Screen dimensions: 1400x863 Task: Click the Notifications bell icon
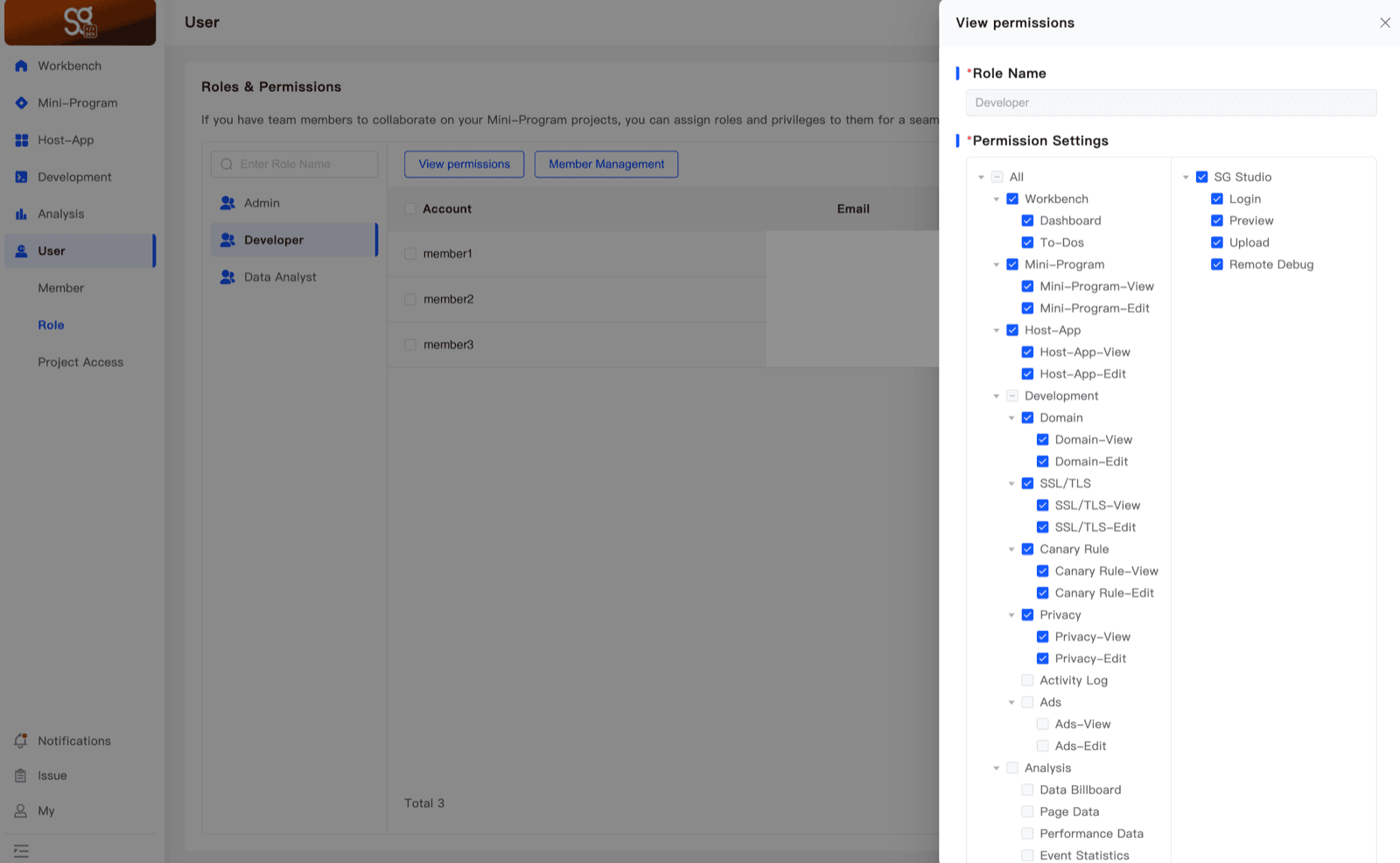point(21,741)
